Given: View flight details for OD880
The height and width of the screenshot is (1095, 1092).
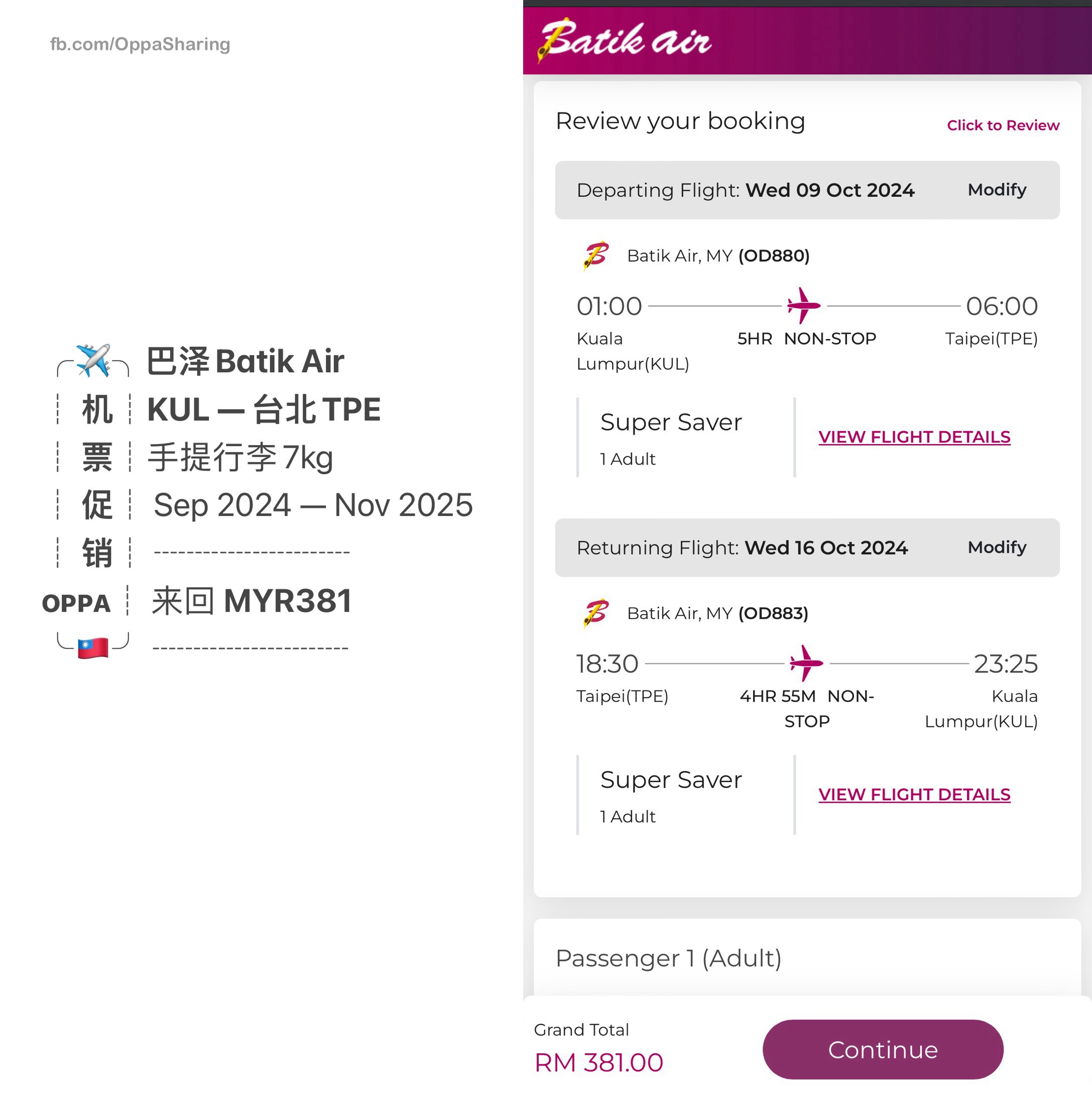Looking at the screenshot, I should (914, 437).
